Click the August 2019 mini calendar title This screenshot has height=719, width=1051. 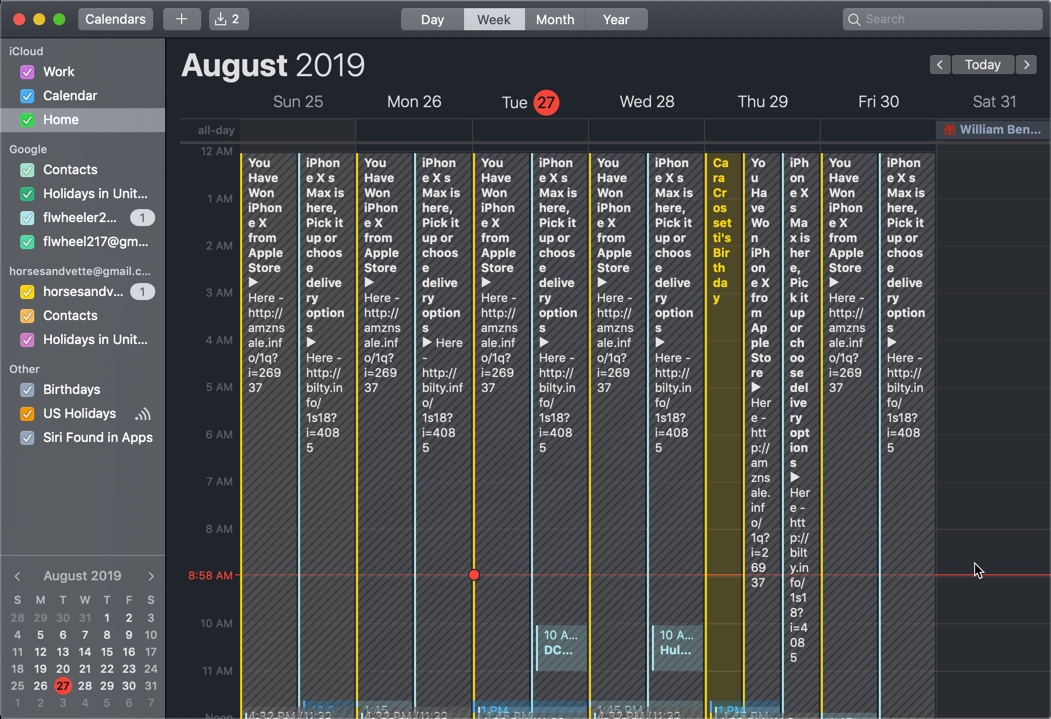coord(82,576)
